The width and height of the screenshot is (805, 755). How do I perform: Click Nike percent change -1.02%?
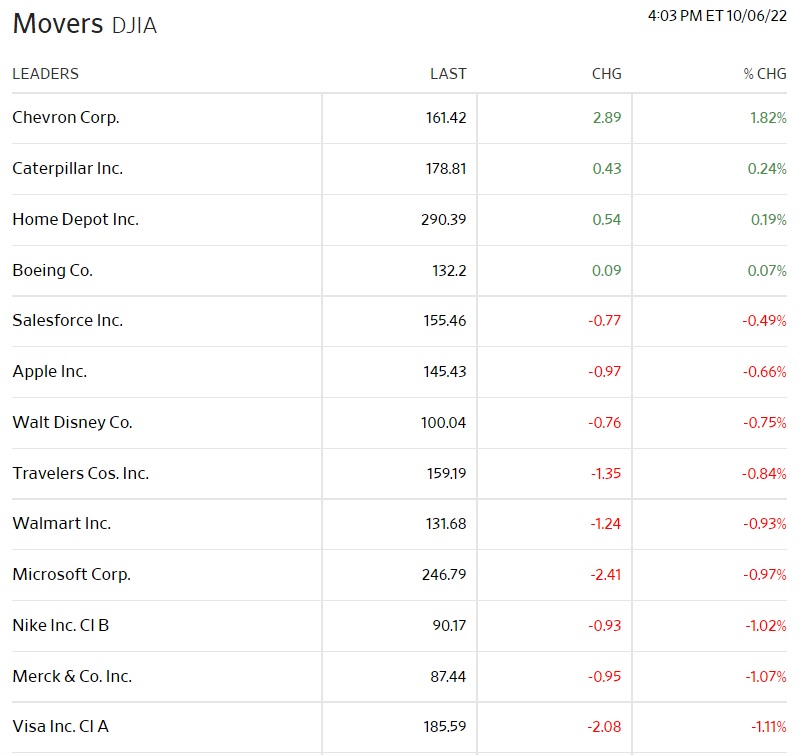pyautogui.click(x=766, y=625)
